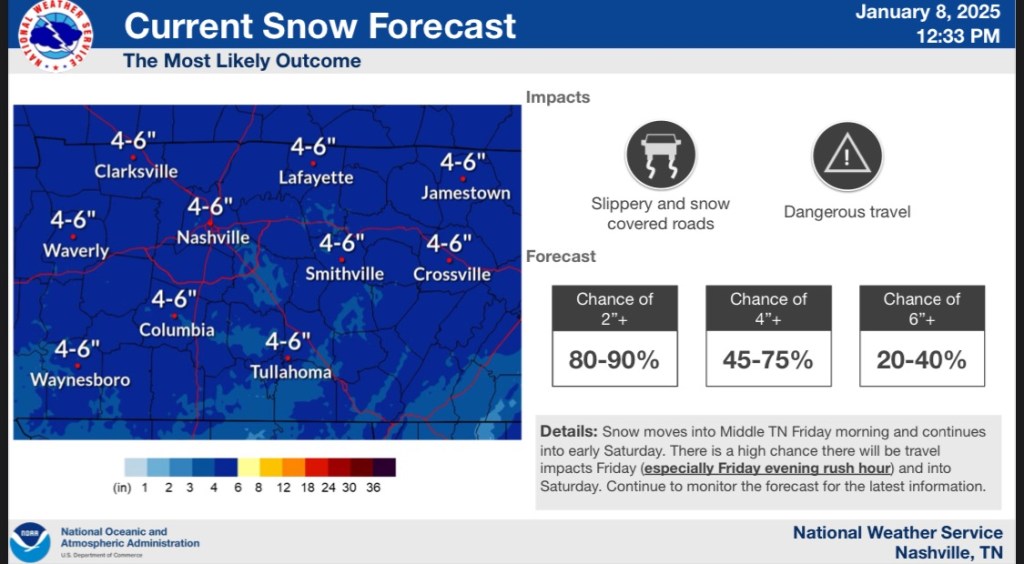Click the NOAA logo at bottom left
This screenshot has height=564, width=1024.
[30, 541]
